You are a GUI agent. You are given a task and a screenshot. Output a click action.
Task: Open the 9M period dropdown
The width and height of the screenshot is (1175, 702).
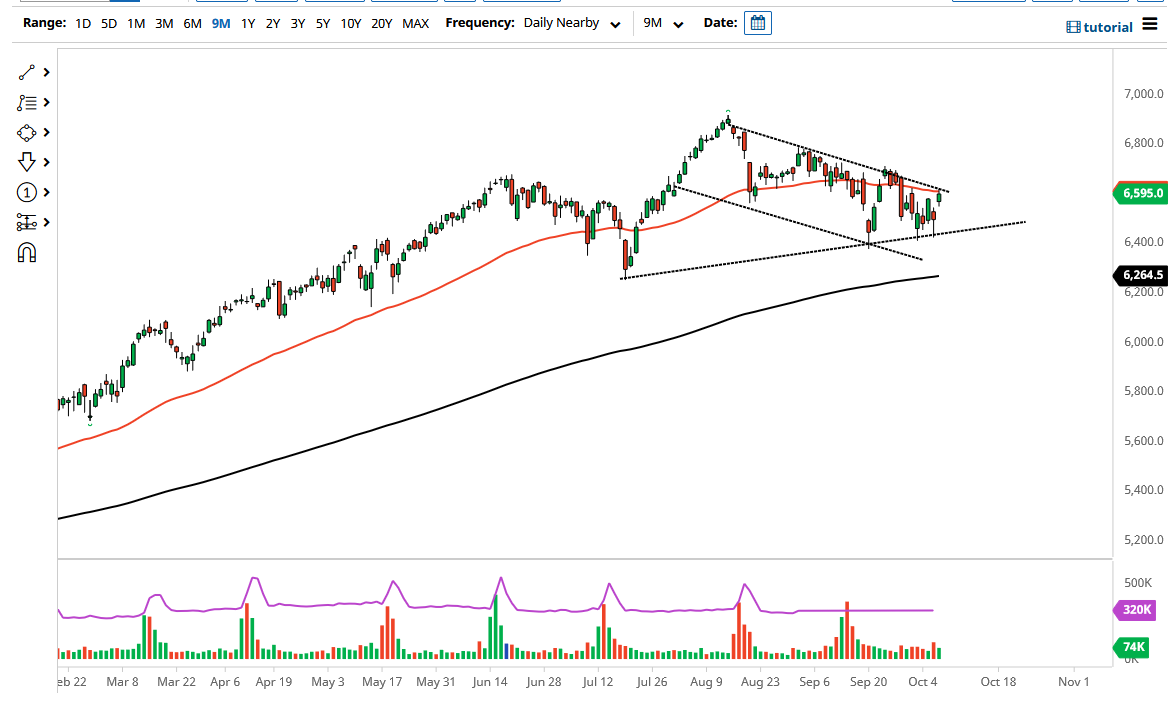663,23
